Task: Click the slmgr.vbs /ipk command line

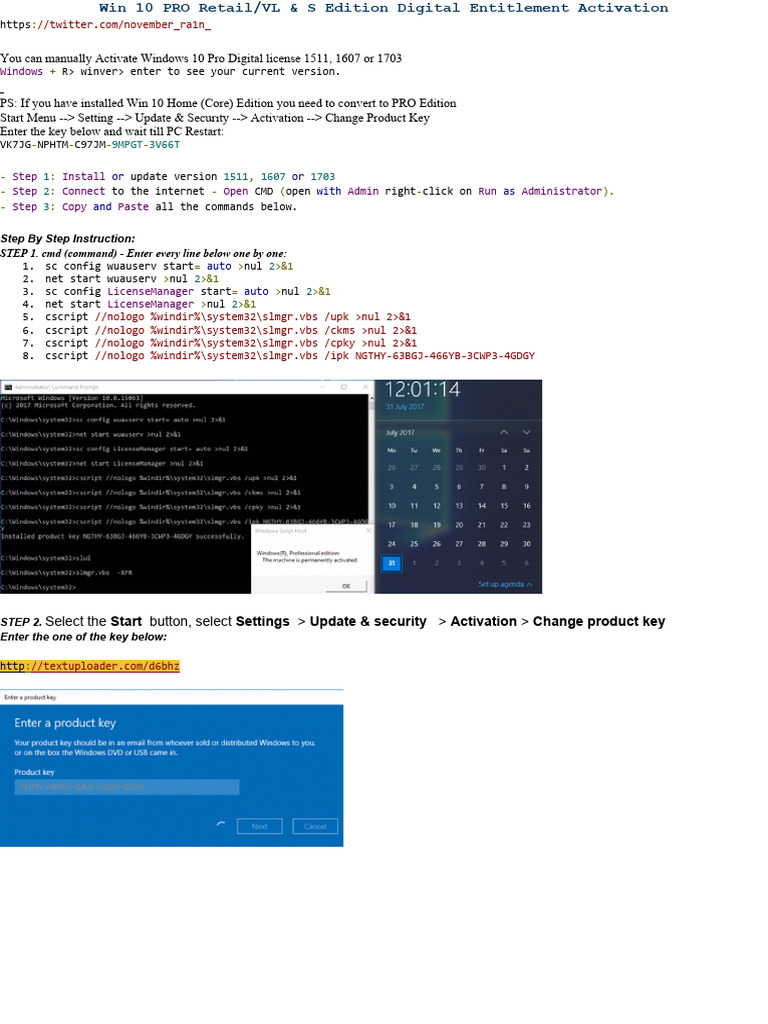Action: 290,356
